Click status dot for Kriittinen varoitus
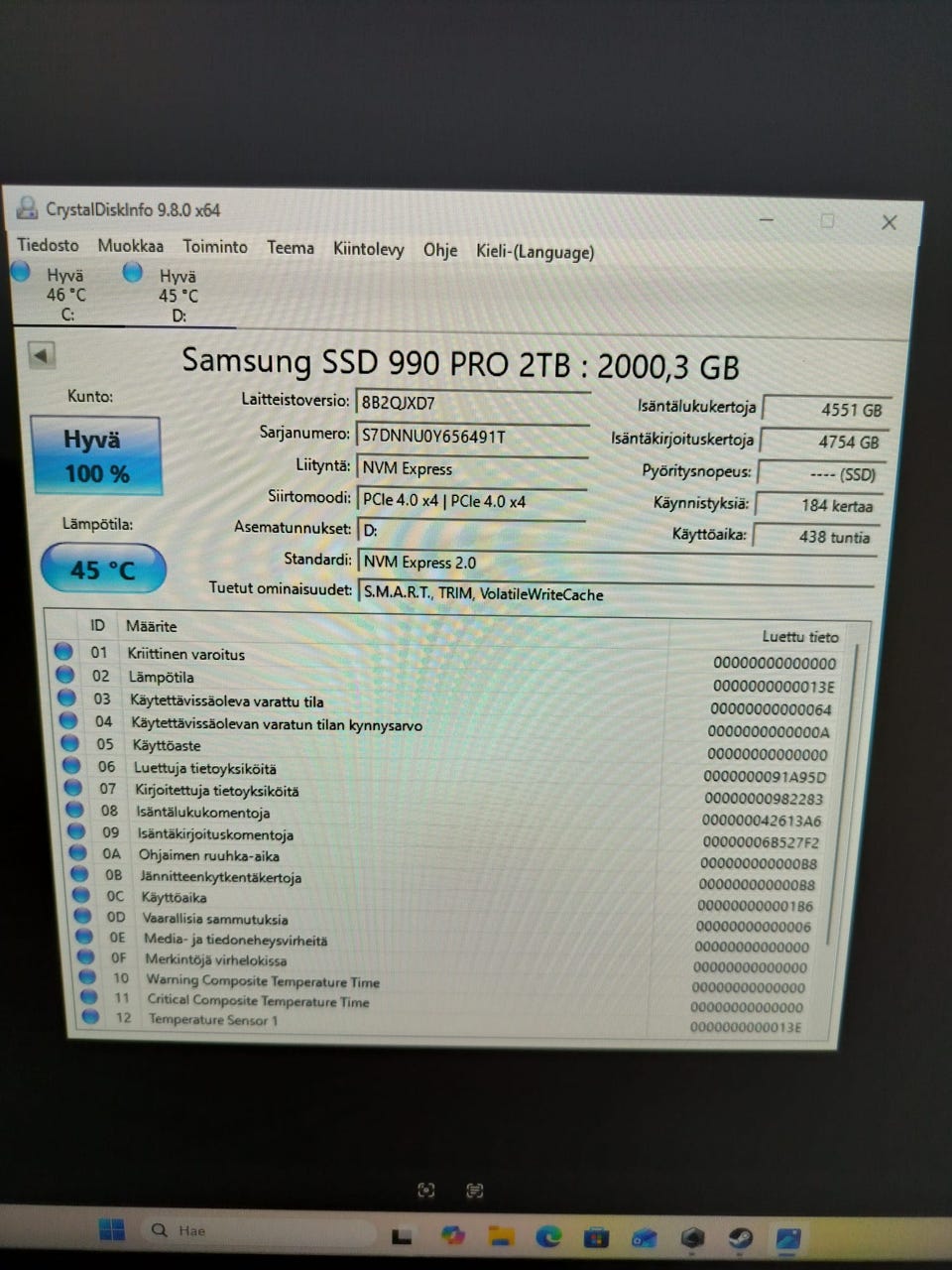Image resolution: width=952 pixels, height=1270 pixels. 63,652
